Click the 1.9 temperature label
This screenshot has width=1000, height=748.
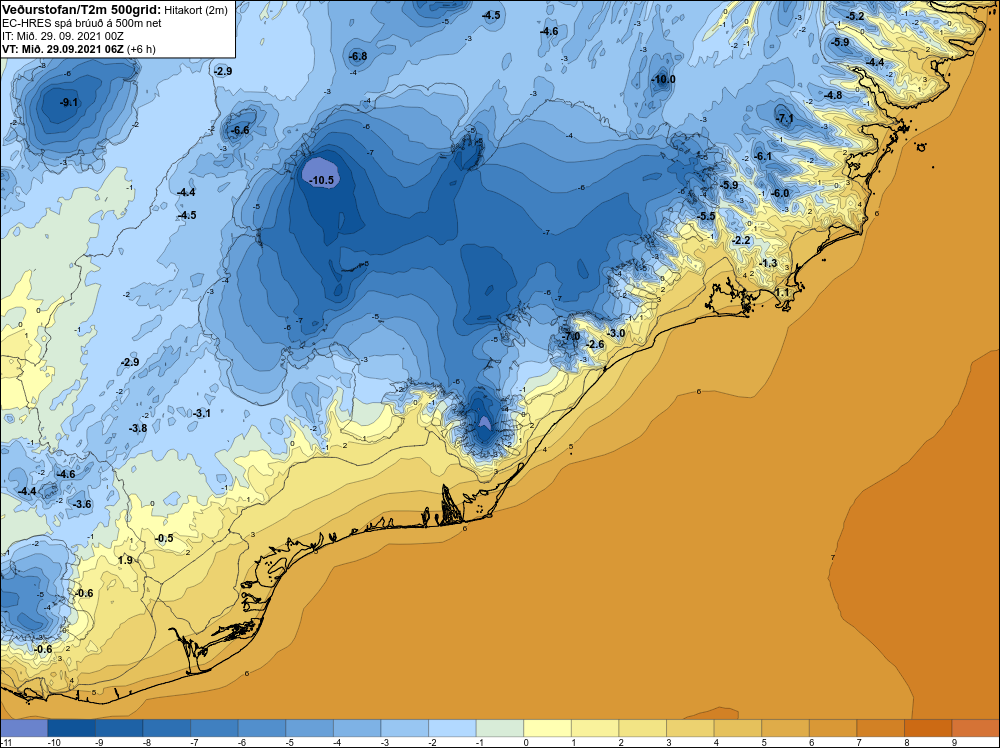(125, 561)
